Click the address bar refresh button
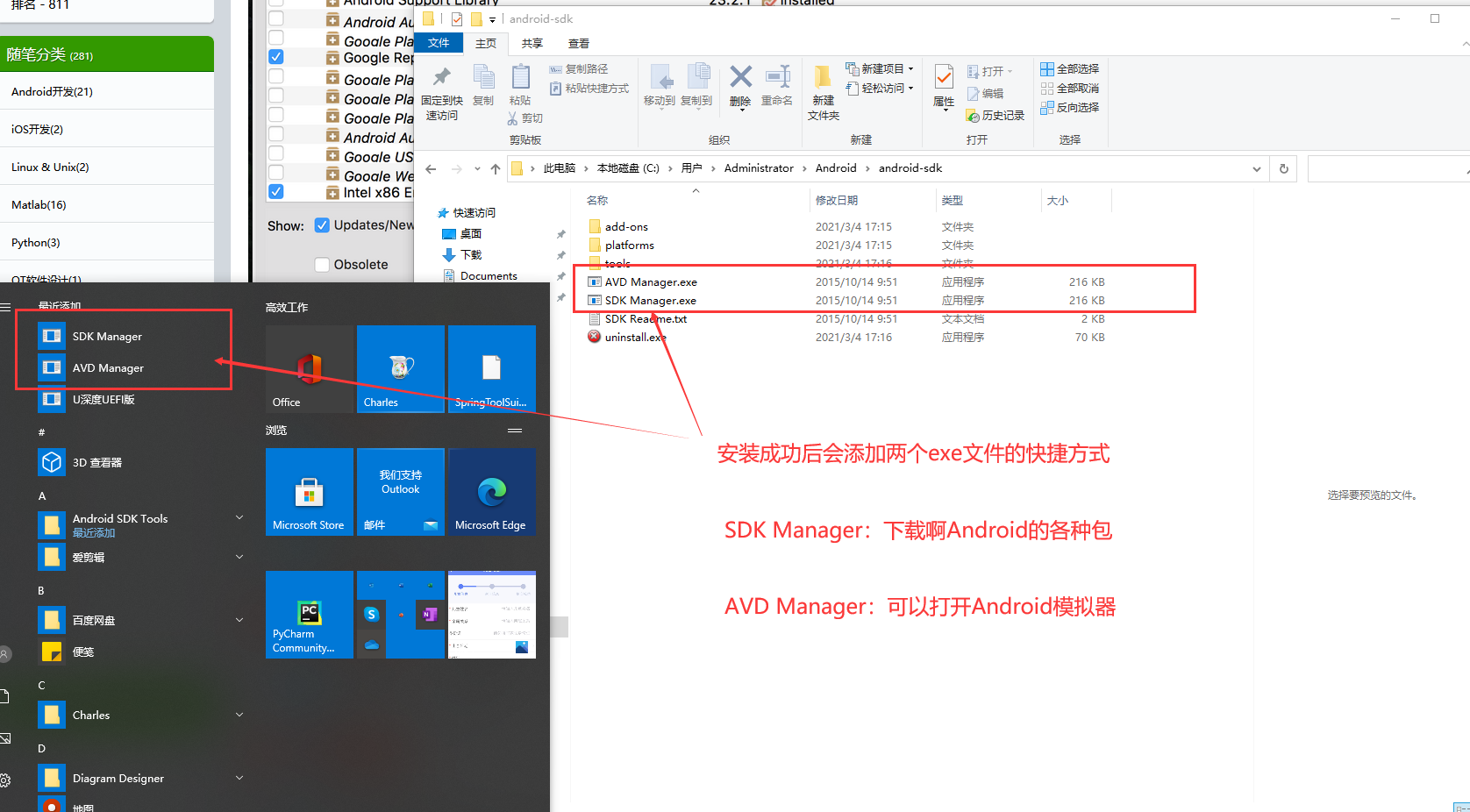Screen dimensions: 1470x812 pos(1284,168)
